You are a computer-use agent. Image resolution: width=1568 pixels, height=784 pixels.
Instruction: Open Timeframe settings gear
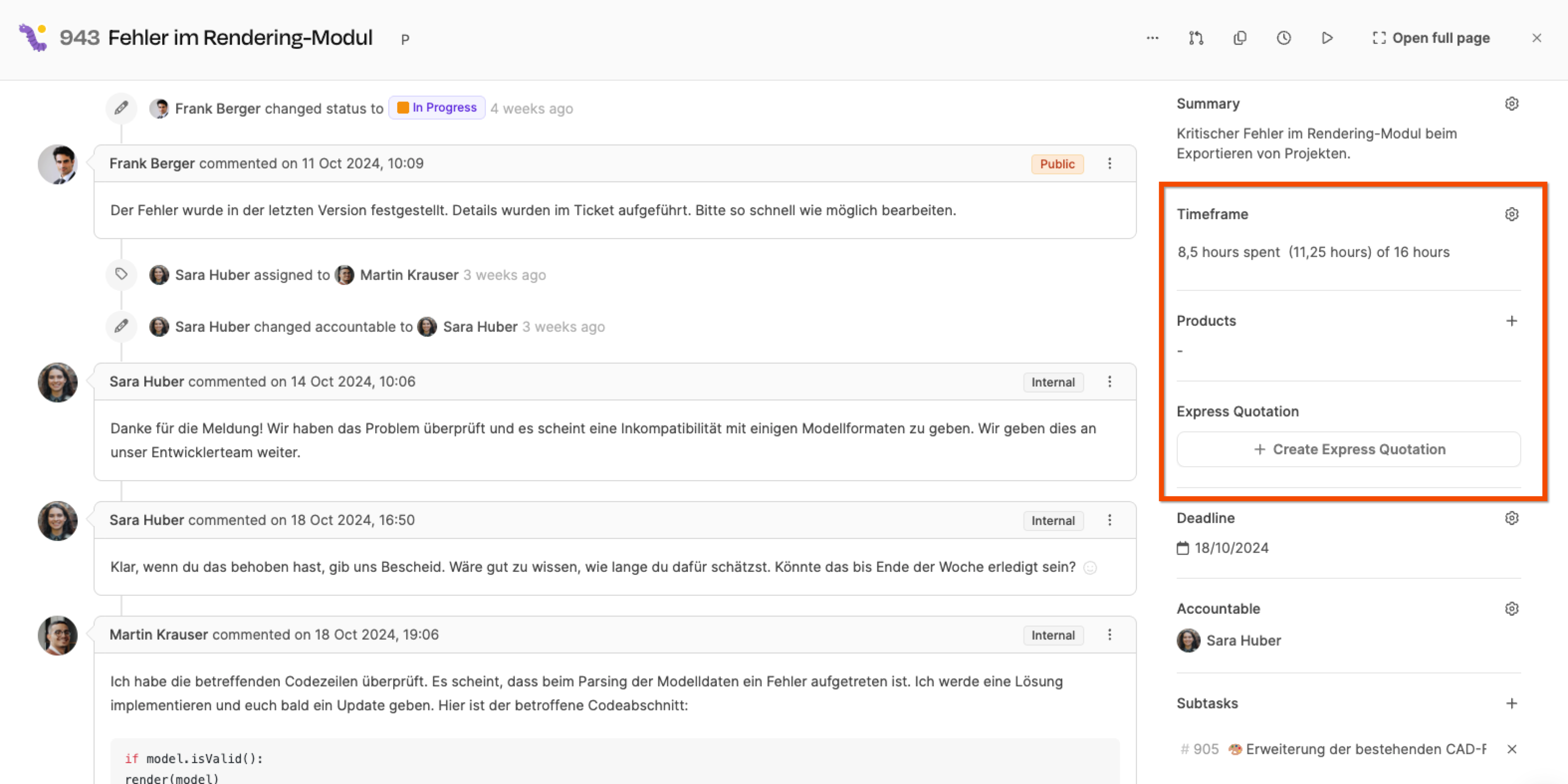point(1511,214)
